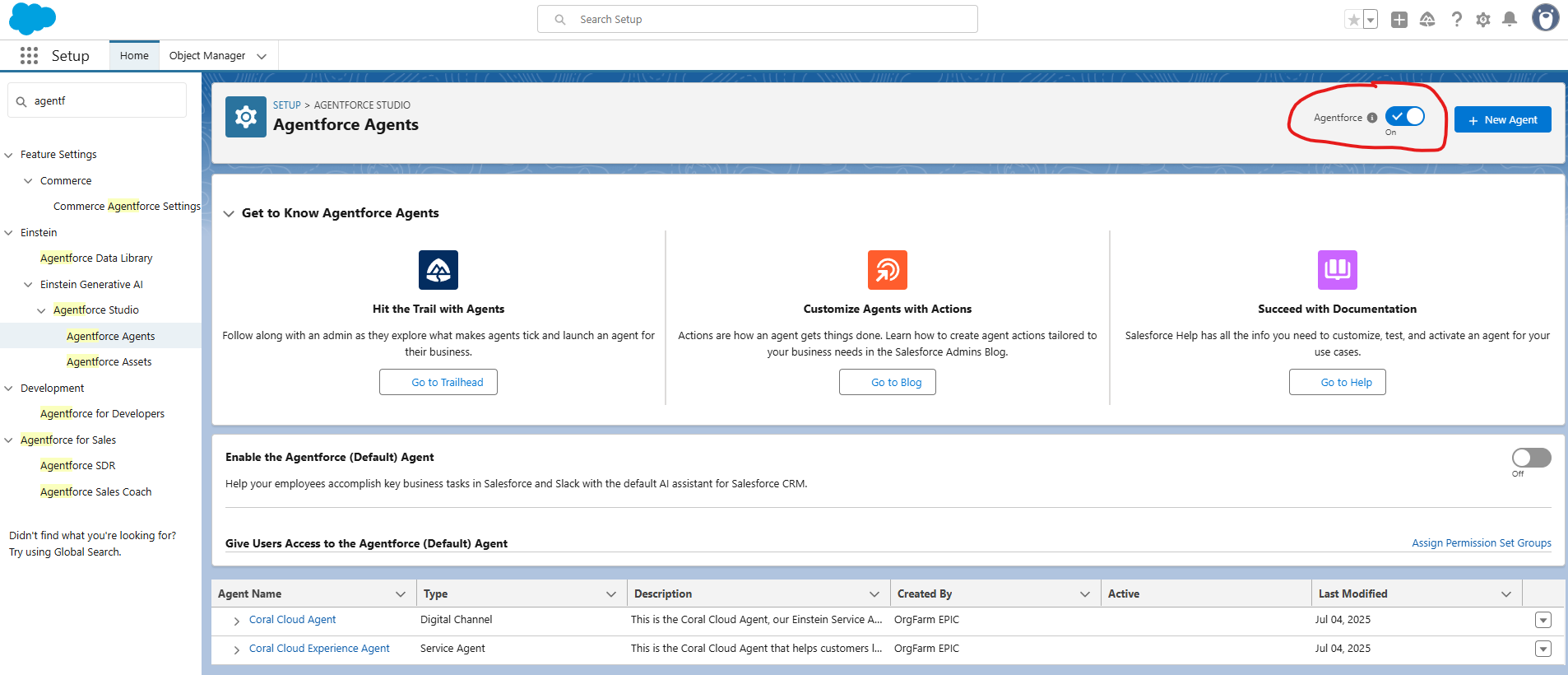Open the notifications bell
The width and height of the screenshot is (1568, 675).
1510,19
